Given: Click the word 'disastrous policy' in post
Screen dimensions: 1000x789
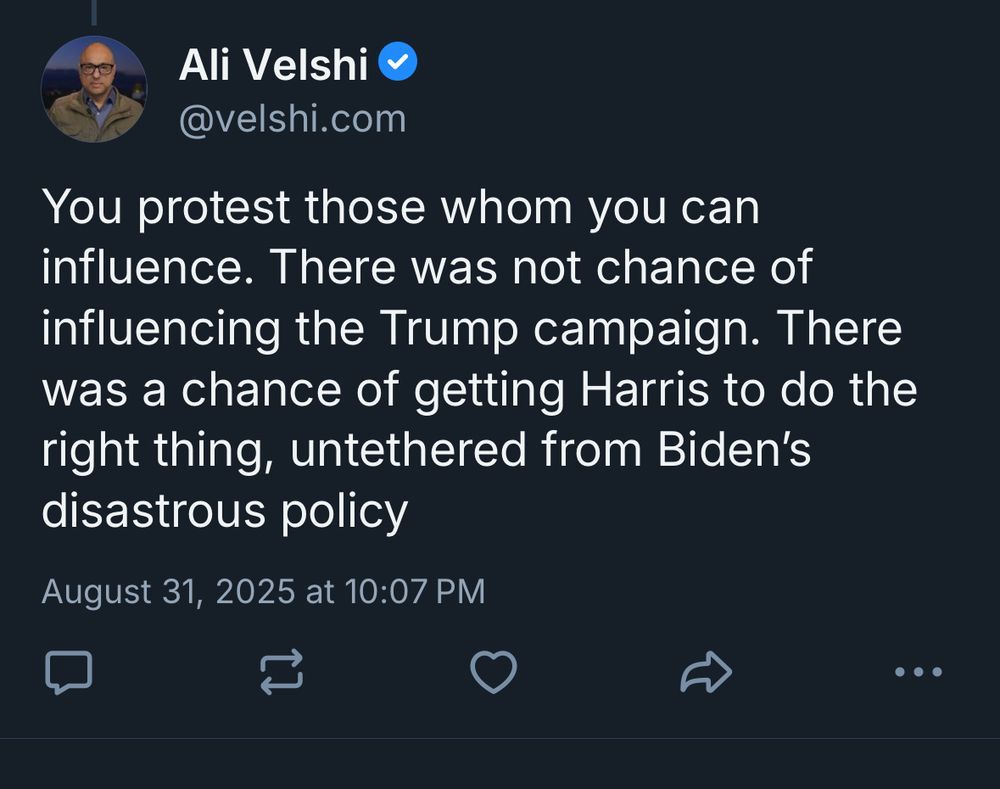Looking at the screenshot, I should click(224, 512).
